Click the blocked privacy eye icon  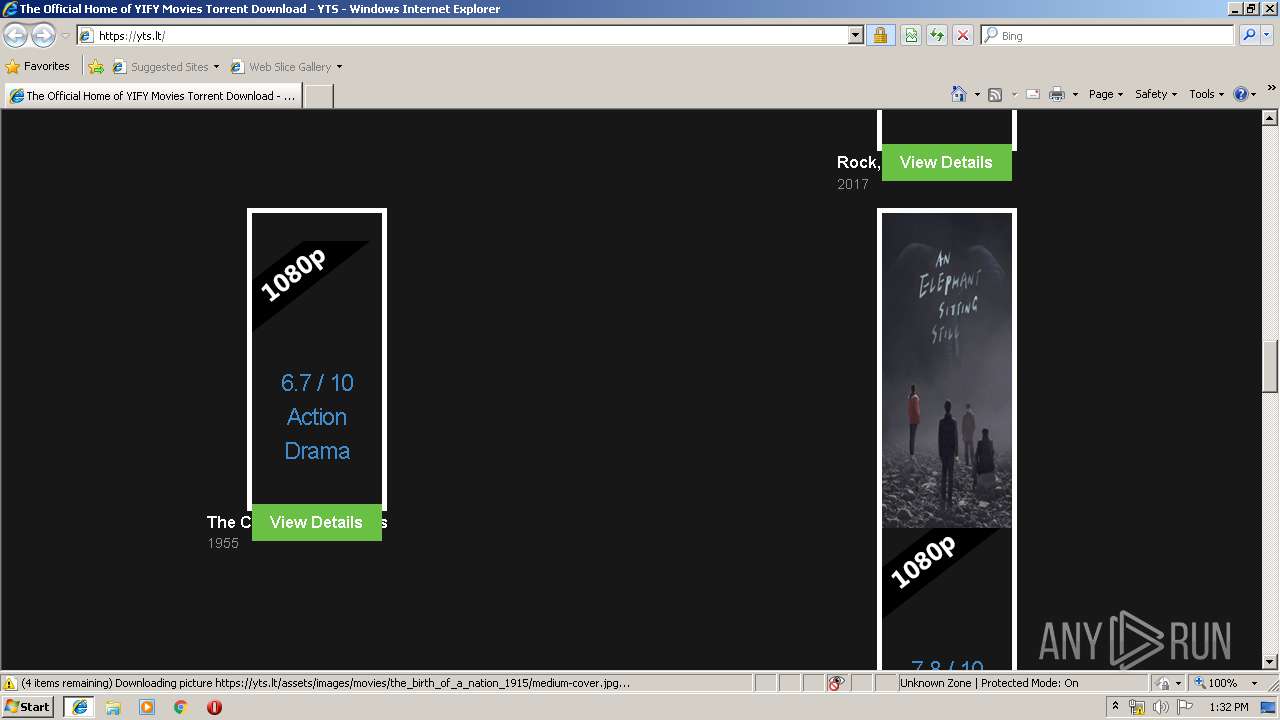coord(836,683)
